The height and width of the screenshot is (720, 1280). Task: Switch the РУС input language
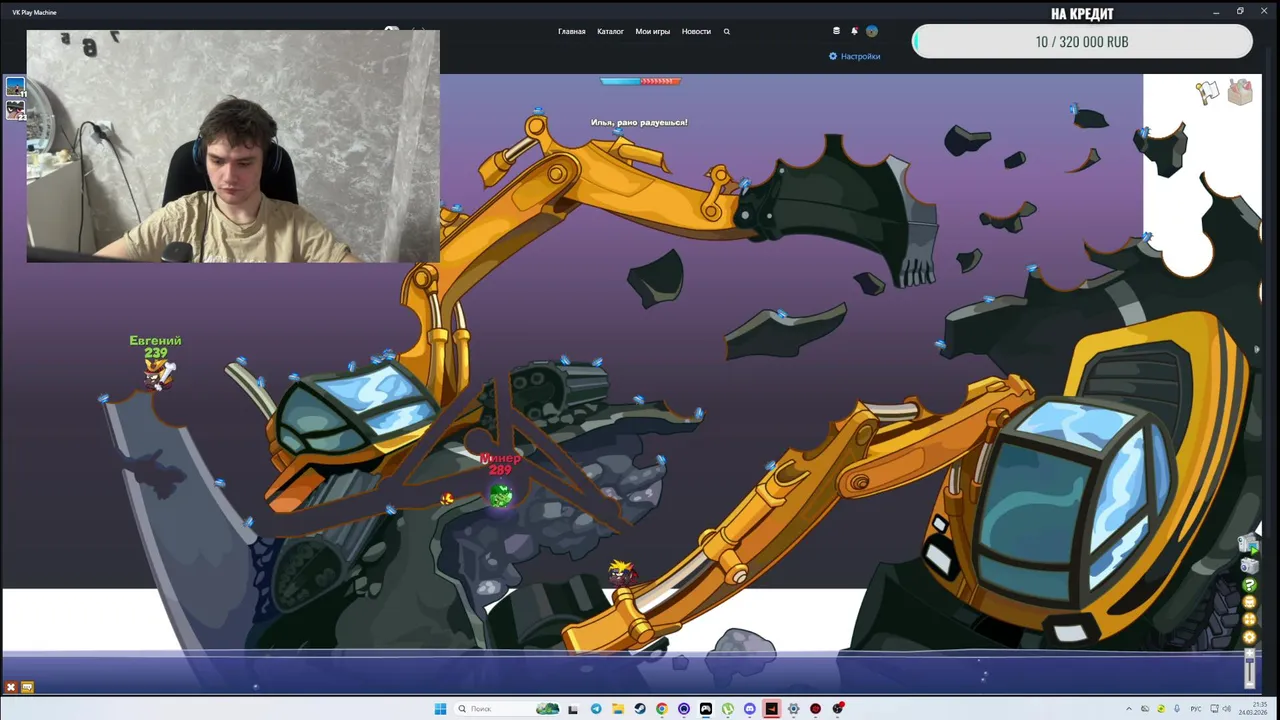pyautogui.click(x=1196, y=709)
